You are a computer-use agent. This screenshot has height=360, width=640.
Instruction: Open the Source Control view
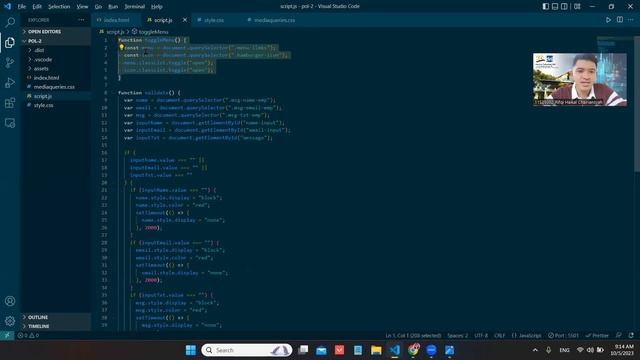click(x=10, y=62)
